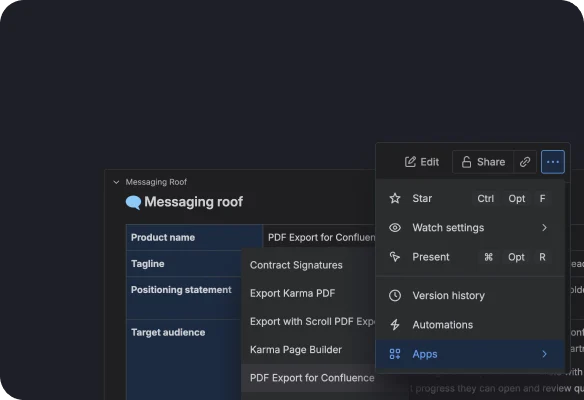
Task: Click the F key hint next to Star
Action: (x=543, y=199)
